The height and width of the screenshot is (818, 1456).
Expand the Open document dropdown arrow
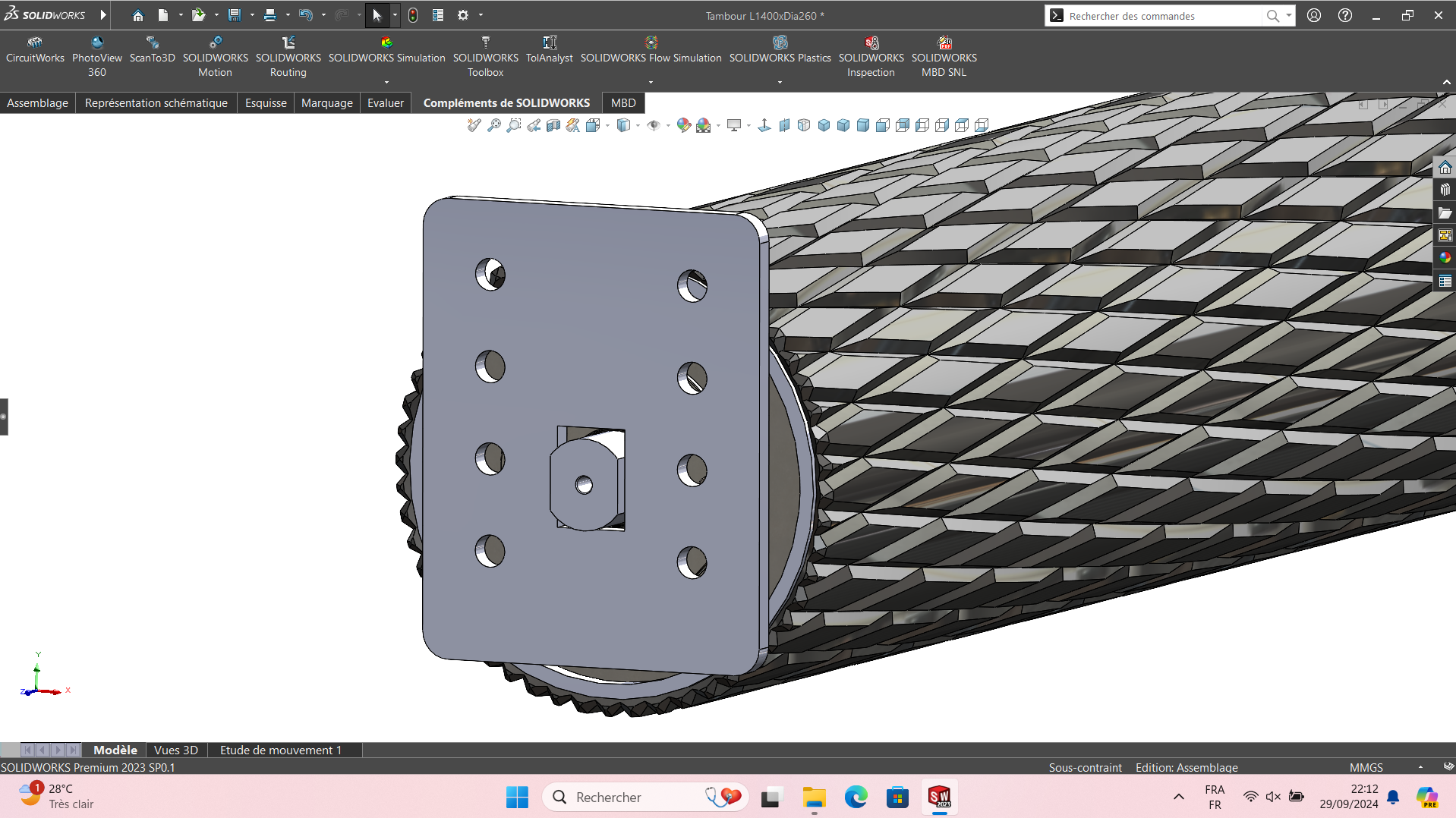[x=216, y=15]
